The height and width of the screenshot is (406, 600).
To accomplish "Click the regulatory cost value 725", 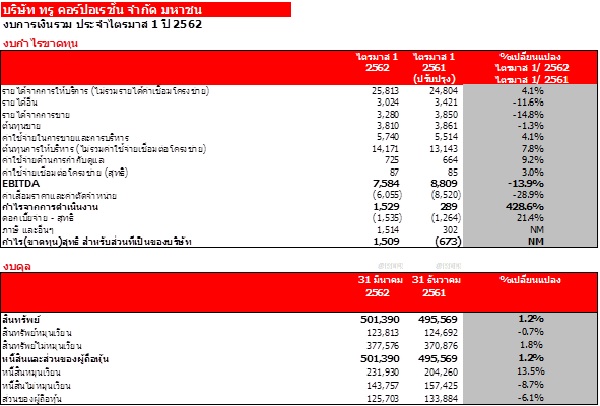I will [x=392, y=160].
